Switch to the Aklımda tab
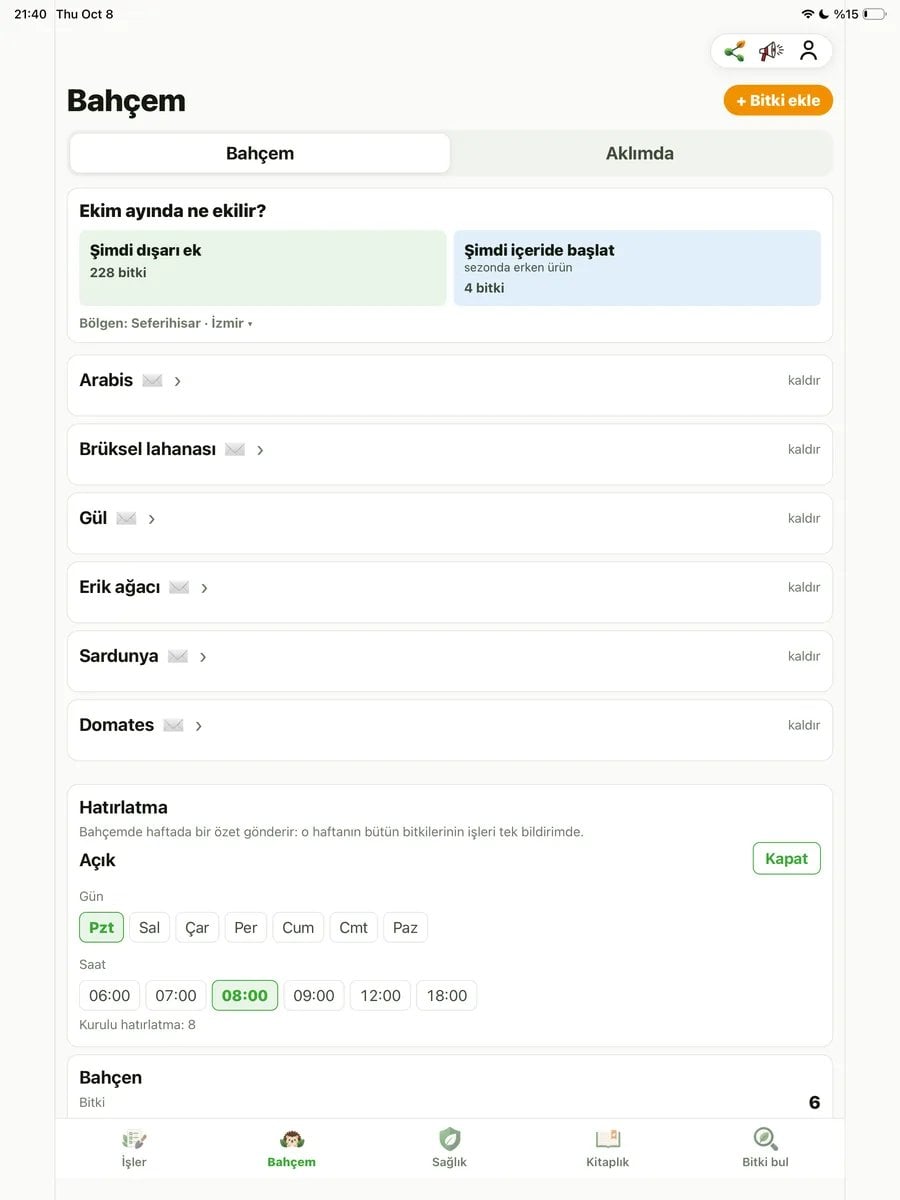 pyautogui.click(x=640, y=153)
